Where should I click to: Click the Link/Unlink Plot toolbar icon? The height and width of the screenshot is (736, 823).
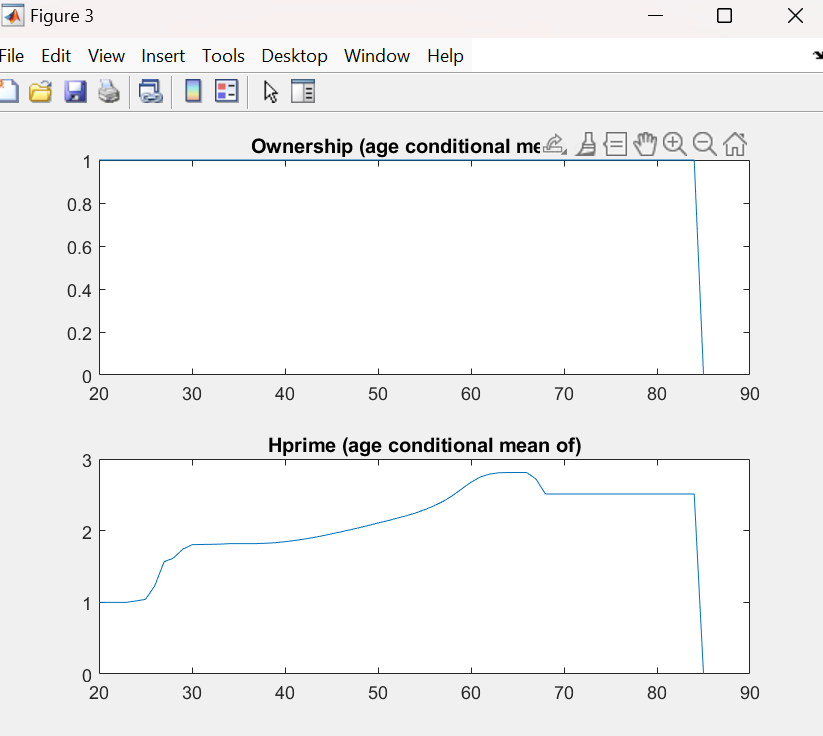click(151, 91)
